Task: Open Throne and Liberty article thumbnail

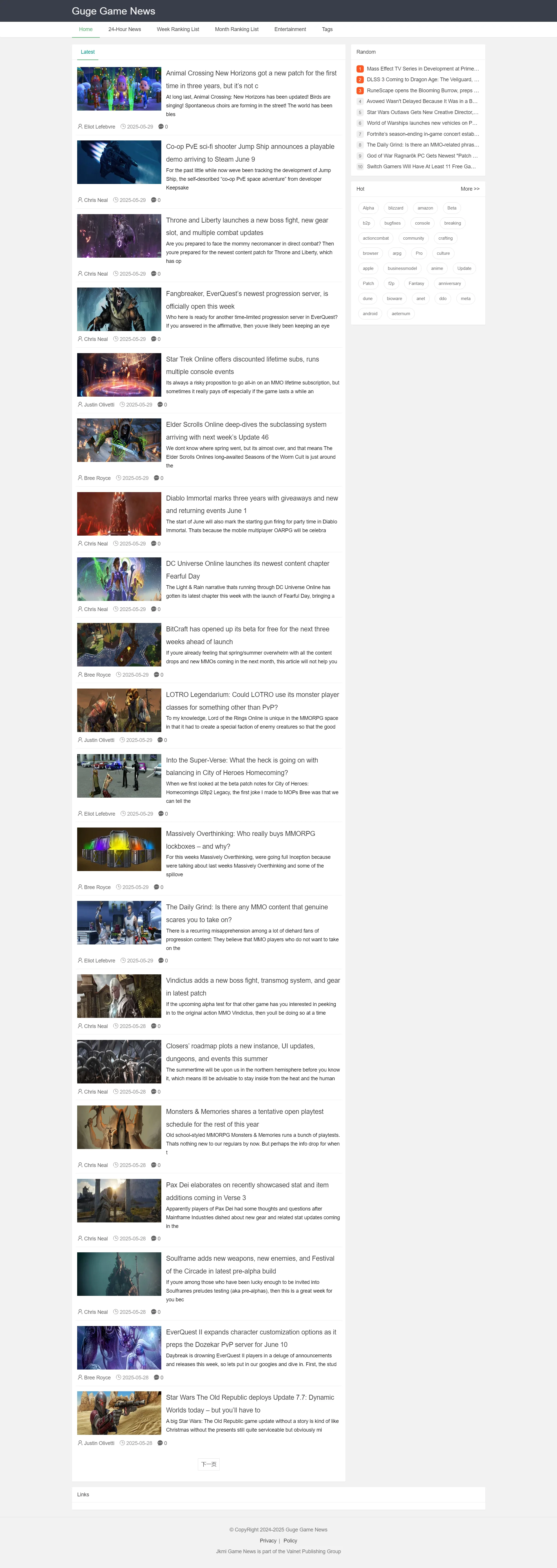Action: pos(119,236)
